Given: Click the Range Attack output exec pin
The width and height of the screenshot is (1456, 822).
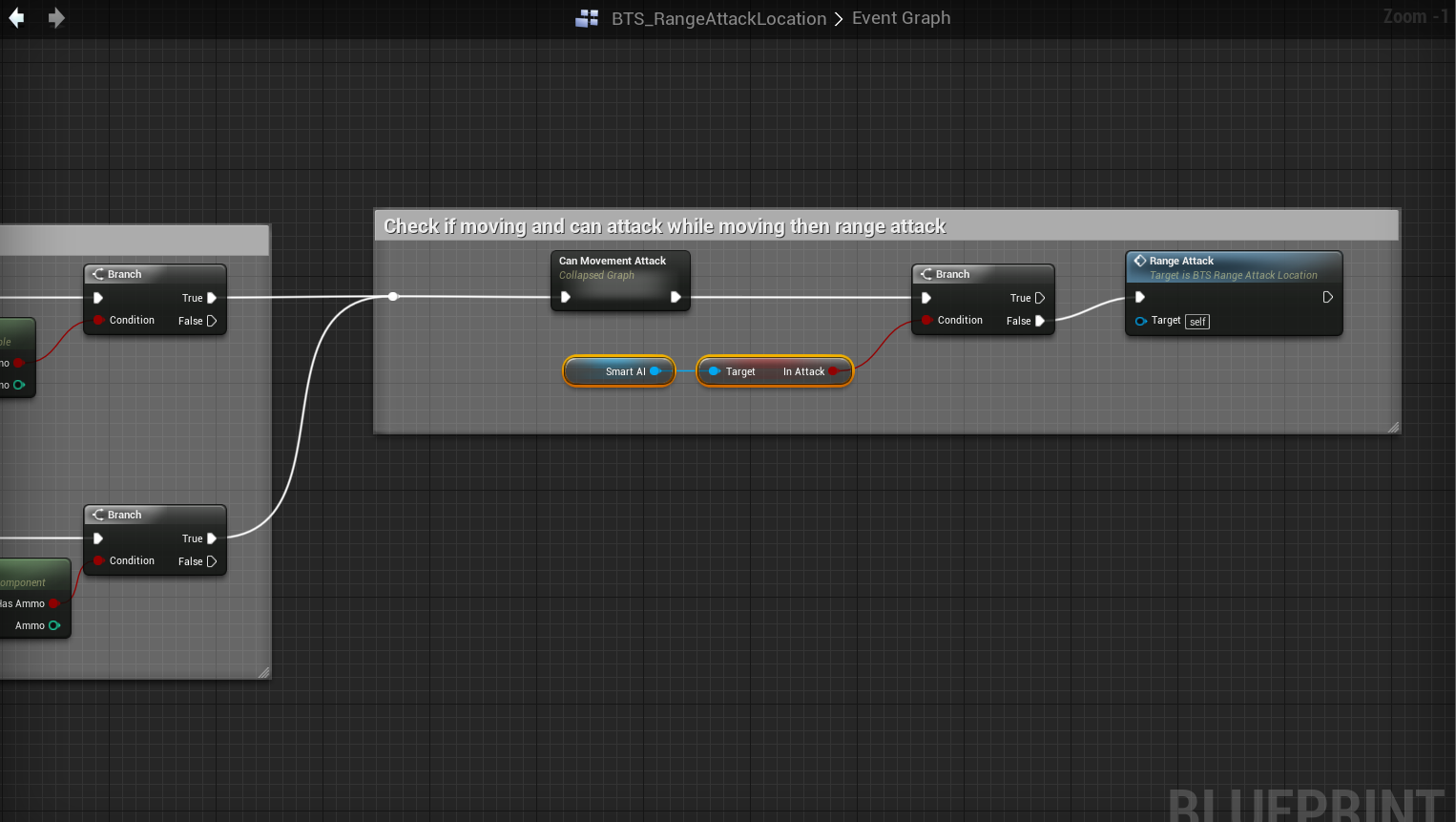Looking at the screenshot, I should (1327, 298).
